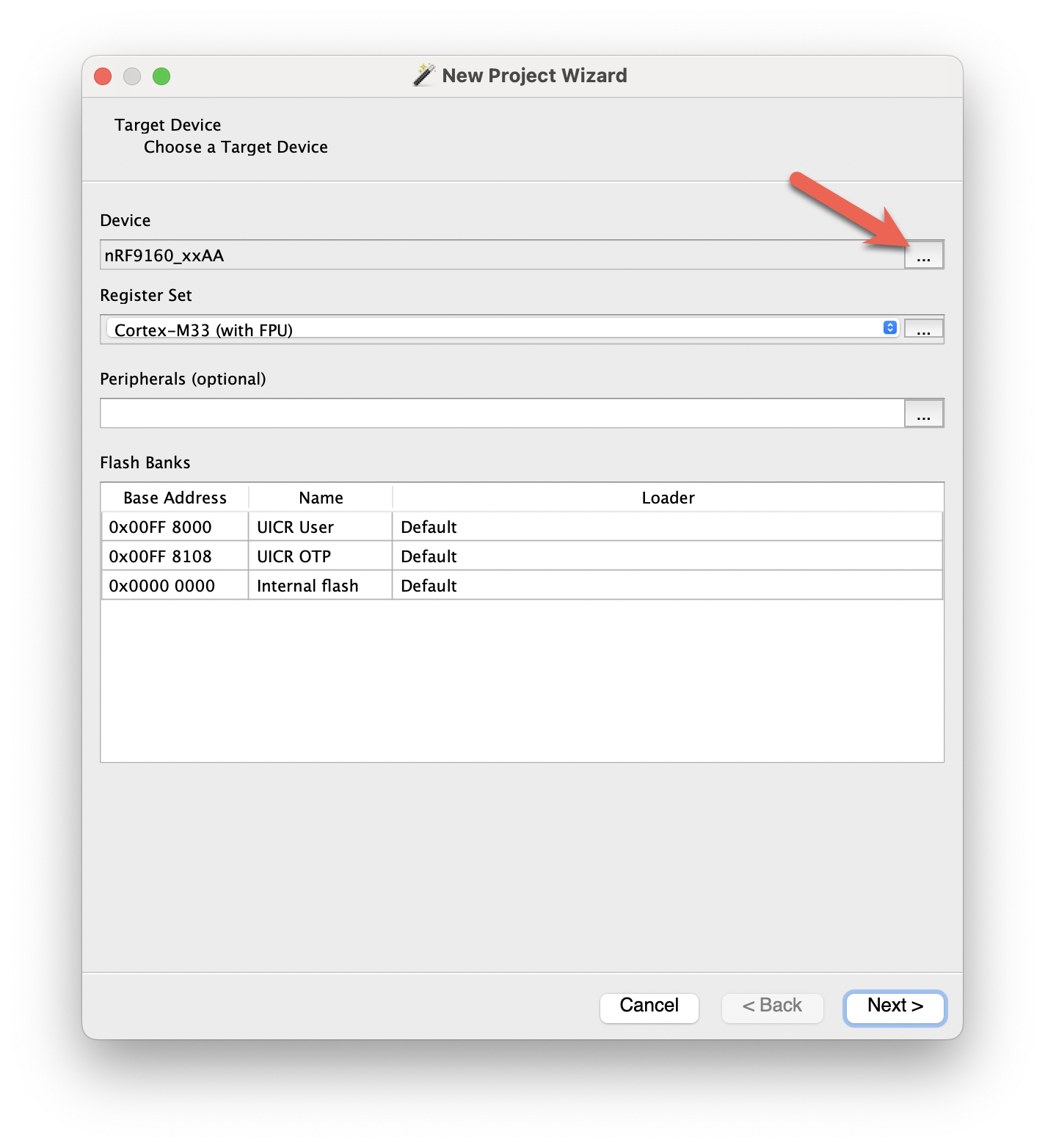This screenshot has width=1045, height=1148.
Task: Click the nRF9160_xxAA device field
Action: point(440,255)
